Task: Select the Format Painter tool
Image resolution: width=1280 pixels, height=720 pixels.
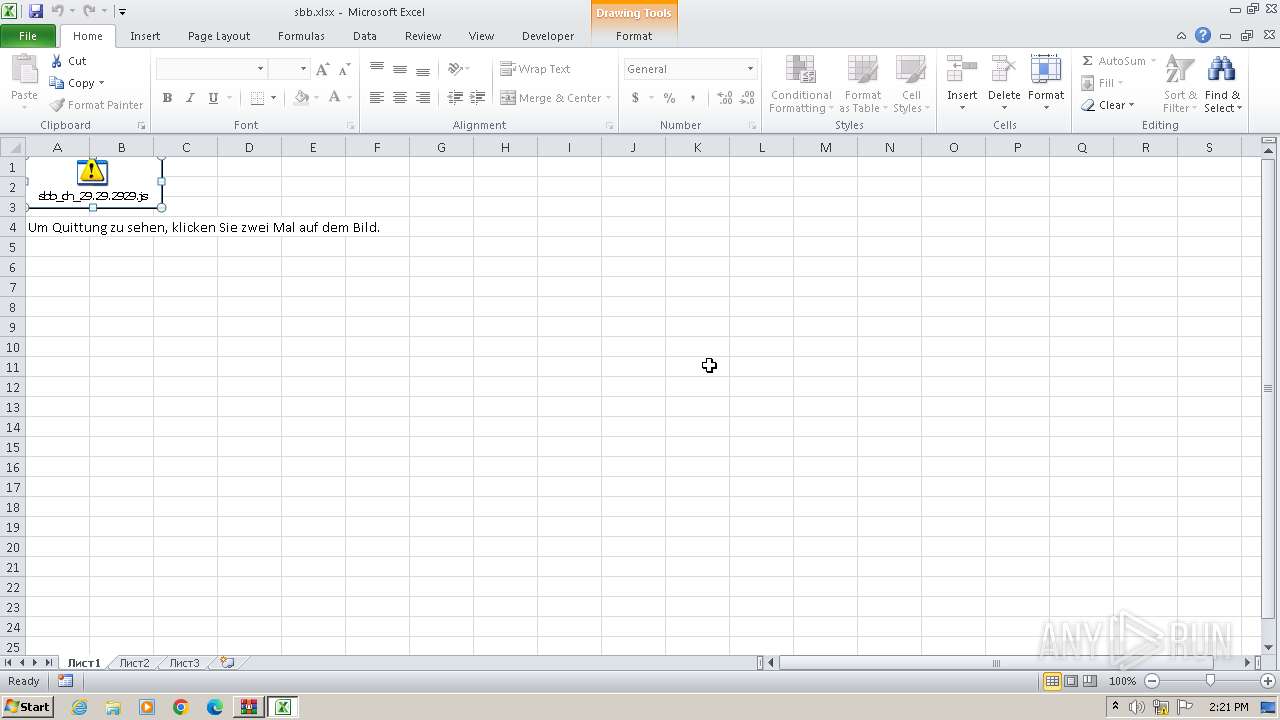Action: 97,105
